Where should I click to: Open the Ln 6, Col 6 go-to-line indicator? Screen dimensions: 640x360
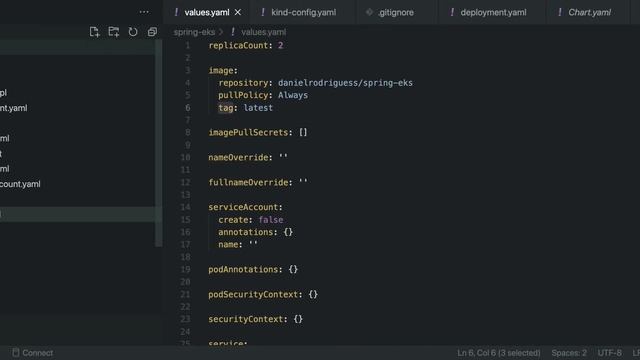(x=498, y=353)
